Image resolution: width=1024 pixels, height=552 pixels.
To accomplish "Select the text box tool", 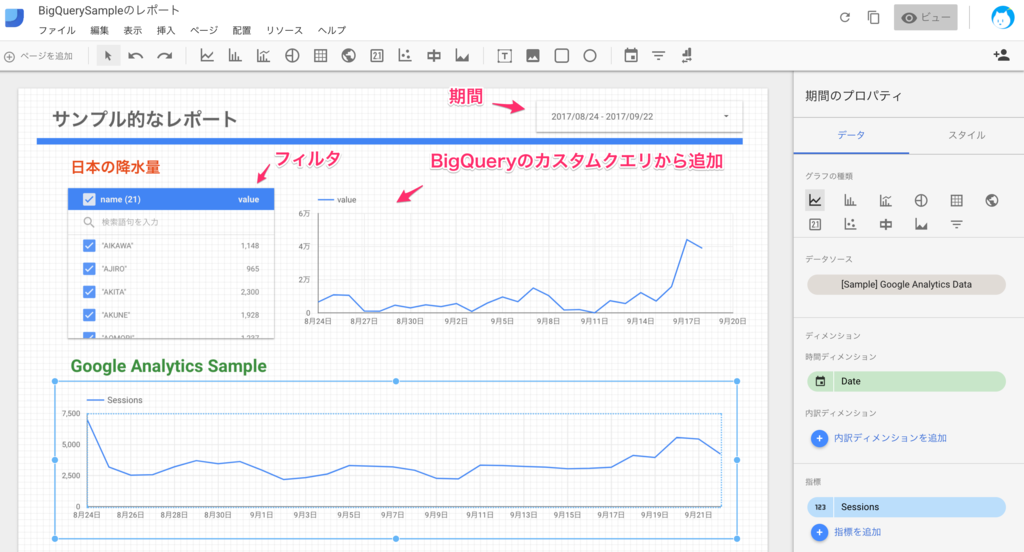I will pyautogui.click(x=504, y=56).
